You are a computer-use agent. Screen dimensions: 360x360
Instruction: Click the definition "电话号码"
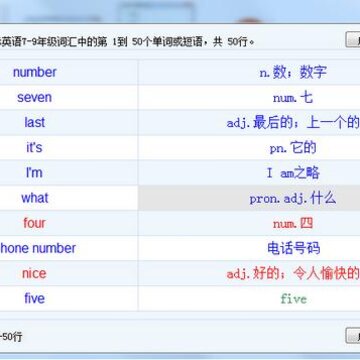294,248
